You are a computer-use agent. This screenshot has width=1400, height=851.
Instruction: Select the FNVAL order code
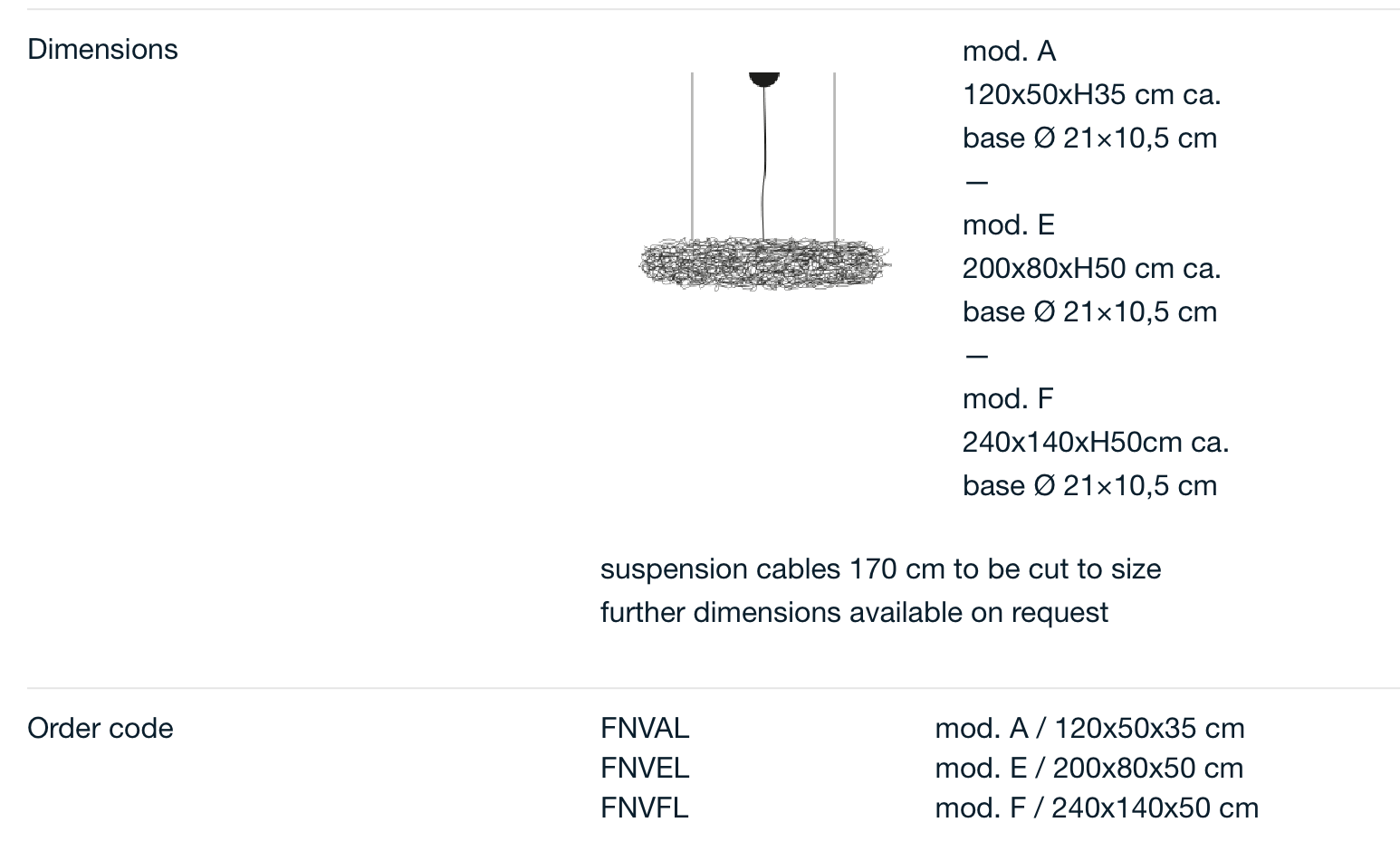(645, 728)
